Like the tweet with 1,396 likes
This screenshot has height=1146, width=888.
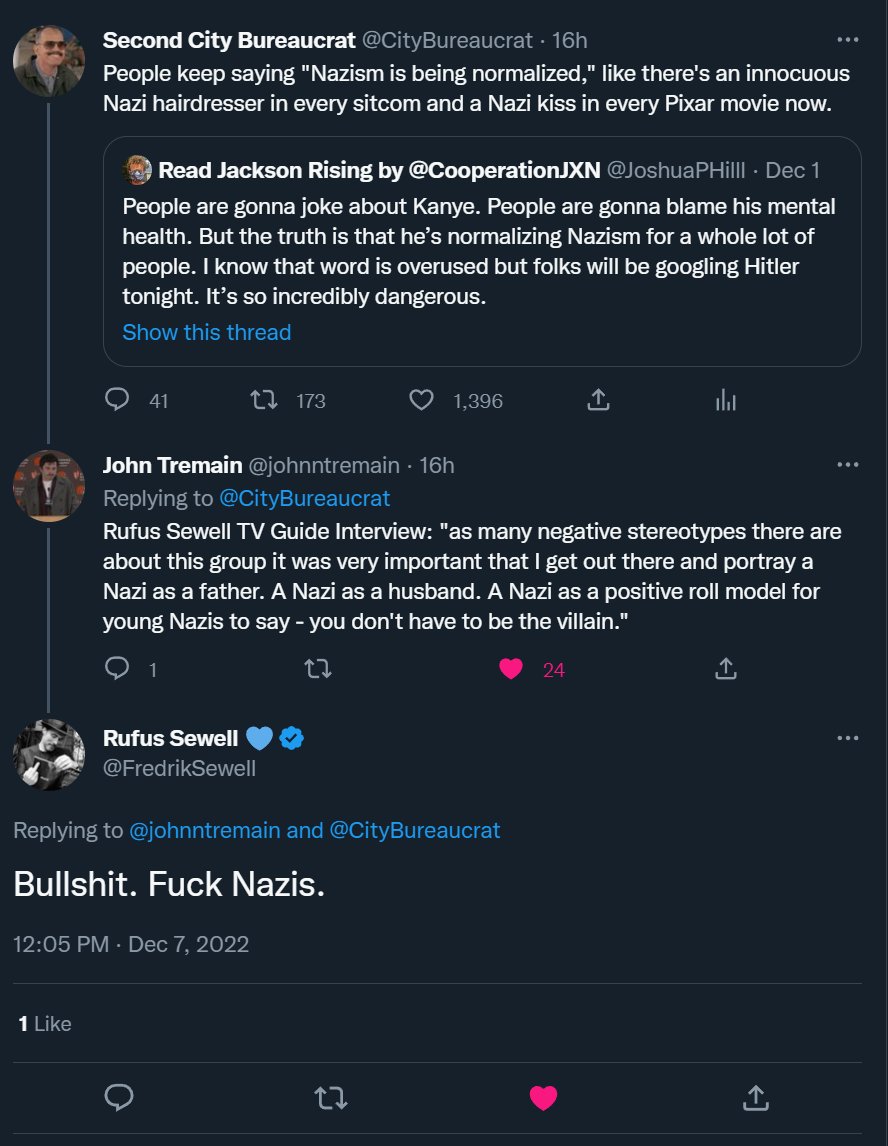[422, 400]
